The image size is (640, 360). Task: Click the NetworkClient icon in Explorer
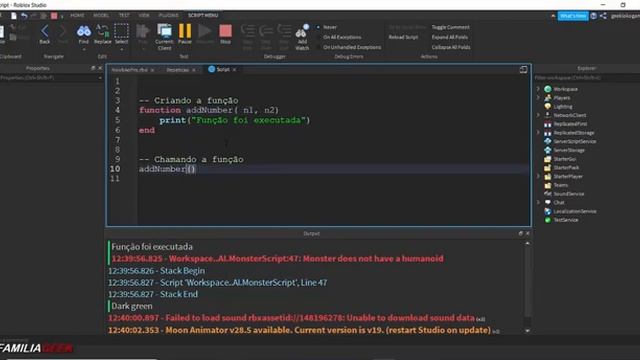coord(548,115)
